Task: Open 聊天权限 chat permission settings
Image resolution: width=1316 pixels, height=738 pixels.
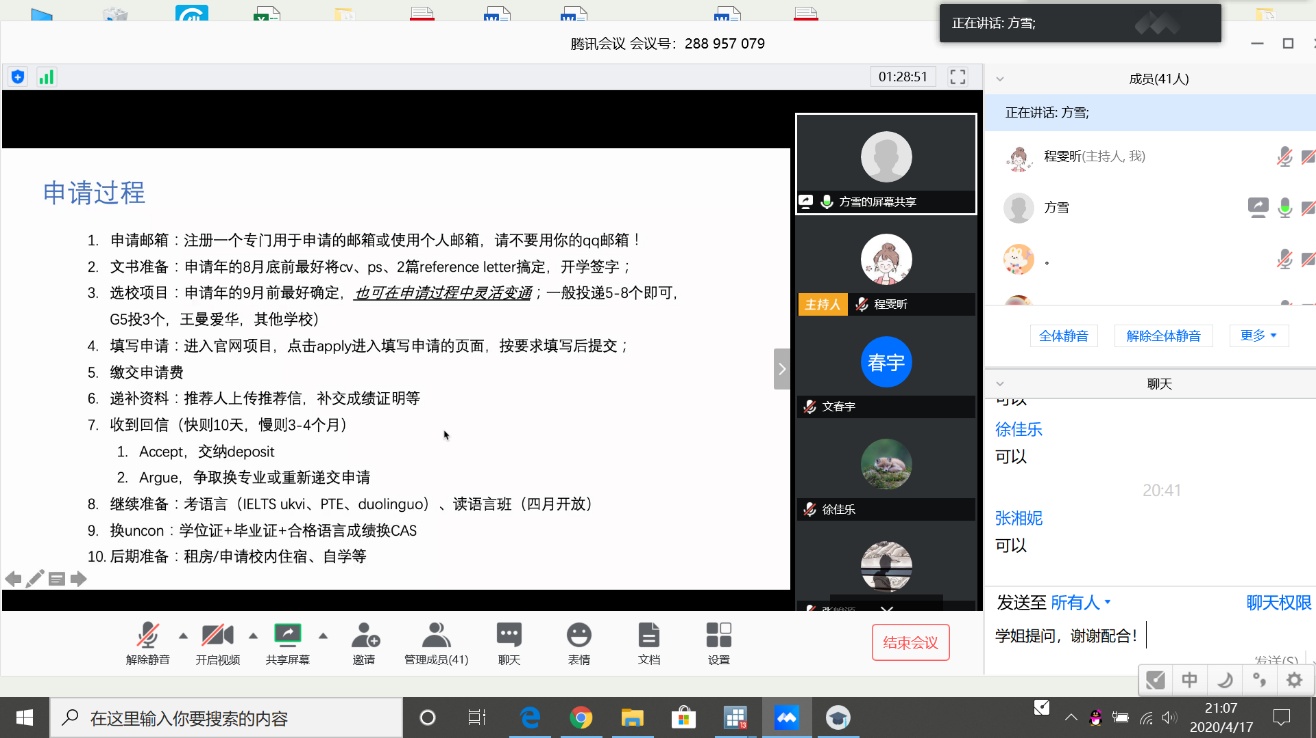Action: pos(1278,602)
